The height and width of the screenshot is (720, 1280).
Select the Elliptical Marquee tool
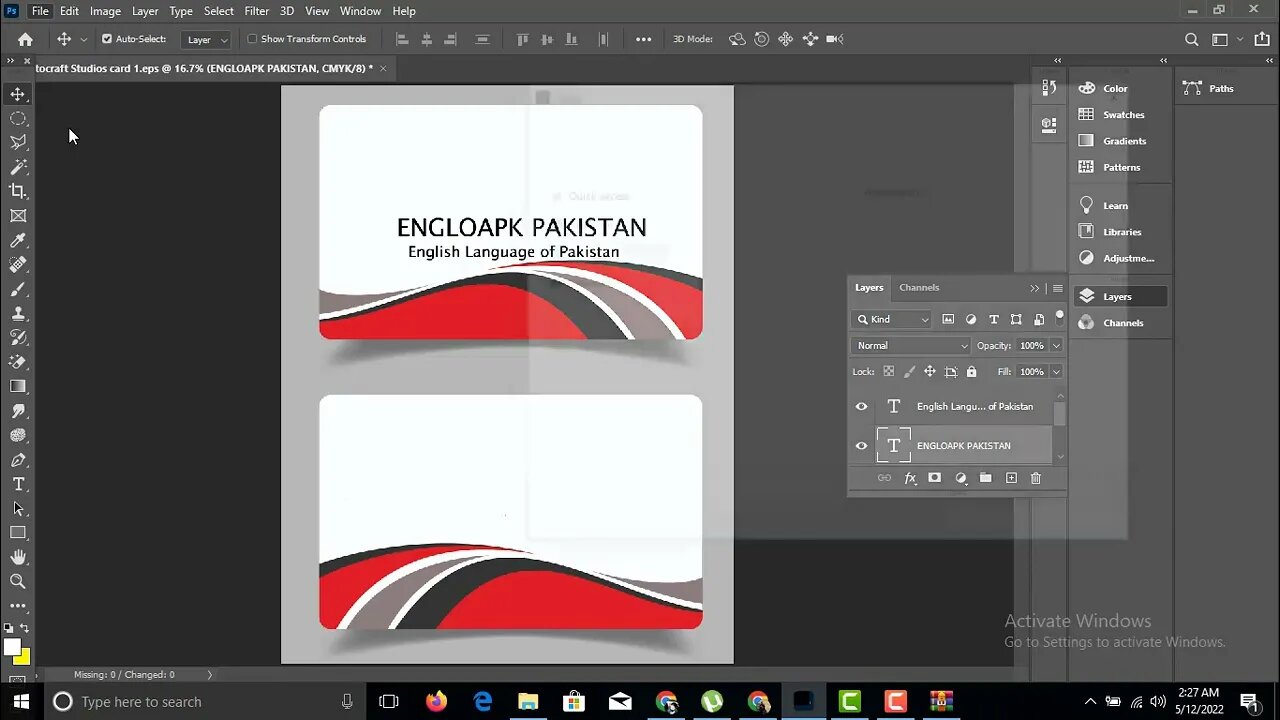point(18,118)
